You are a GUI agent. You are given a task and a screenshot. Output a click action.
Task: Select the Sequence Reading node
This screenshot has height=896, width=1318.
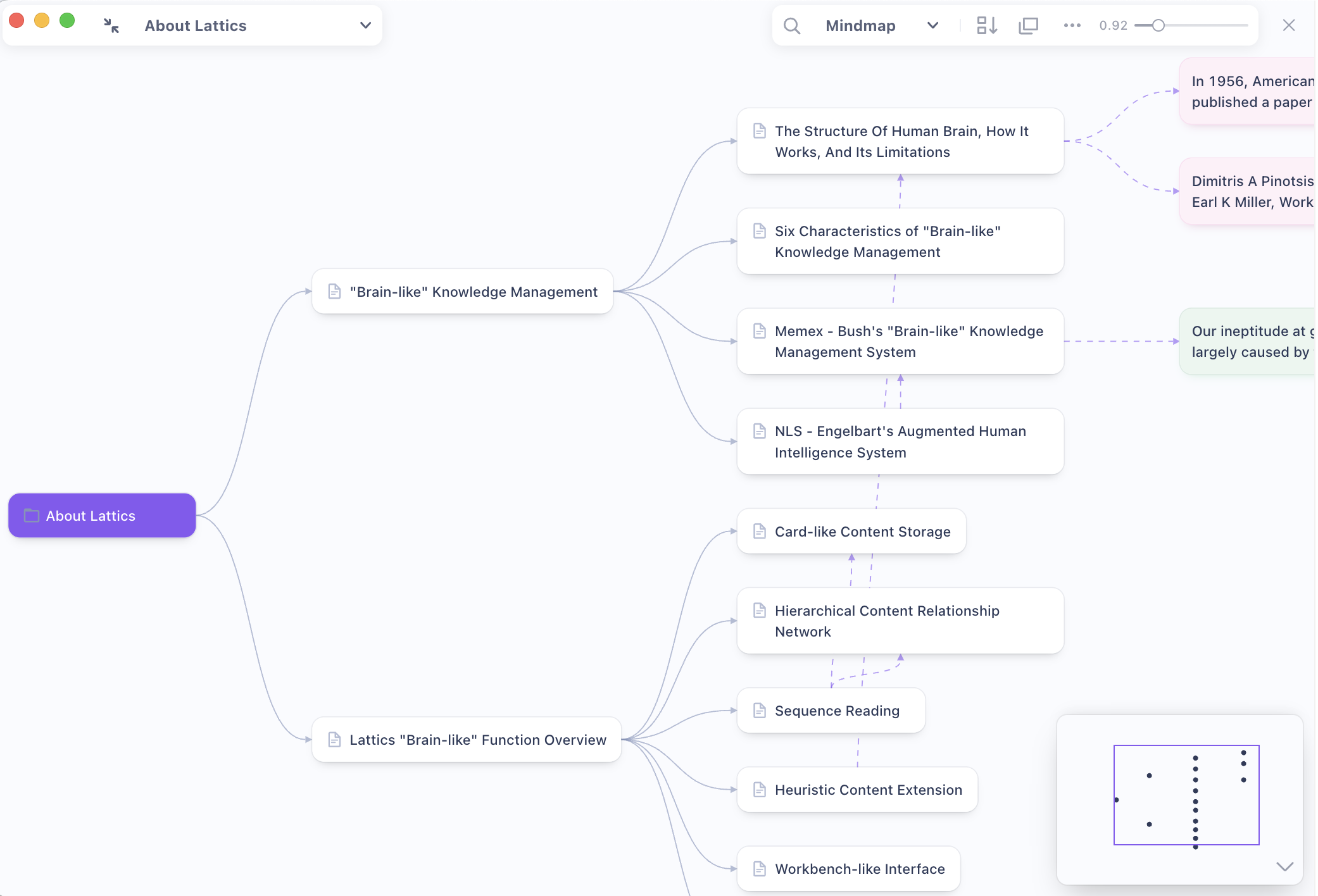(x=831, y=711)
